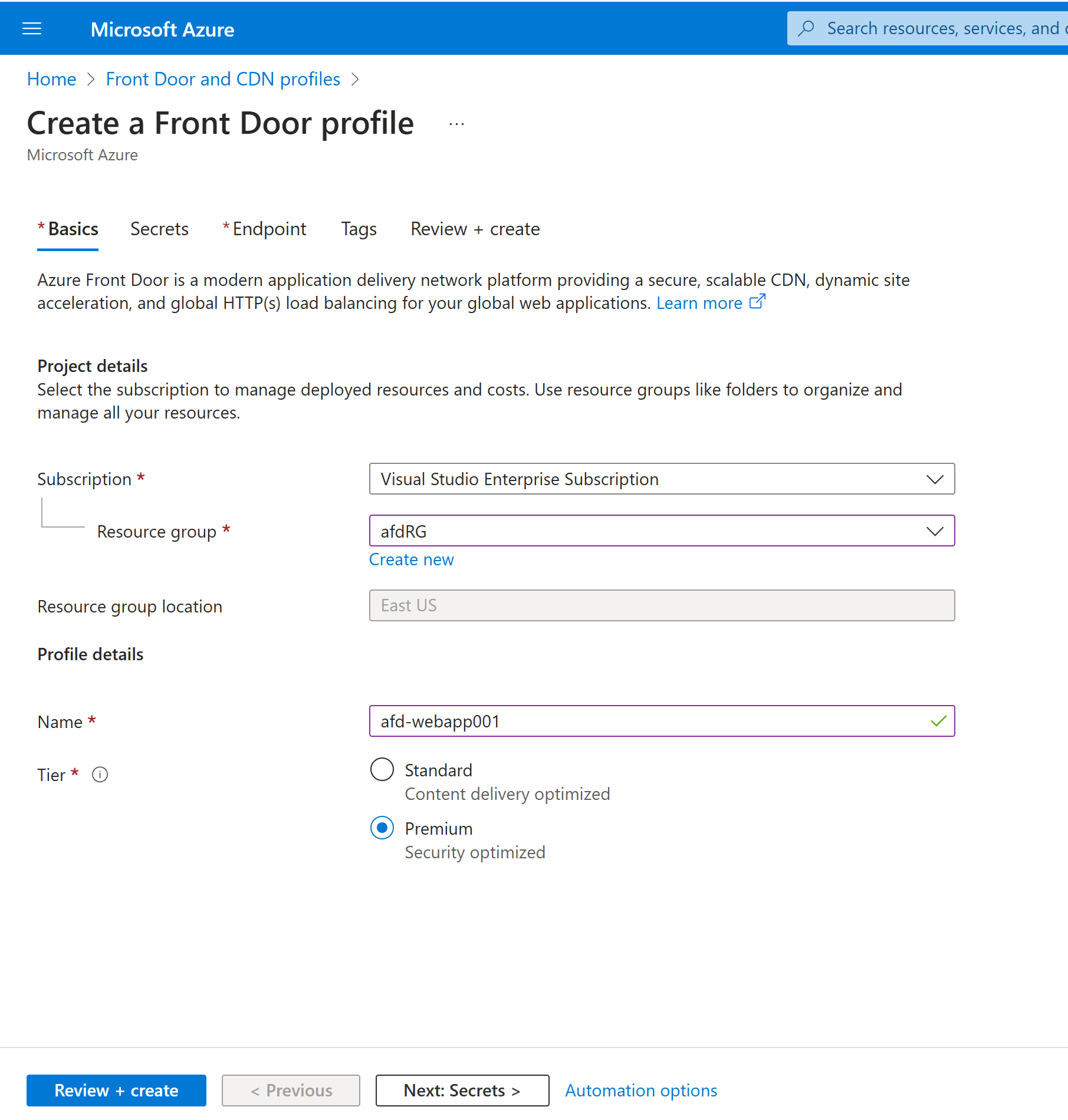Screen dimensions: 1068x1120
Task: Switch to the Secrets tab
Action: point(159,229)
